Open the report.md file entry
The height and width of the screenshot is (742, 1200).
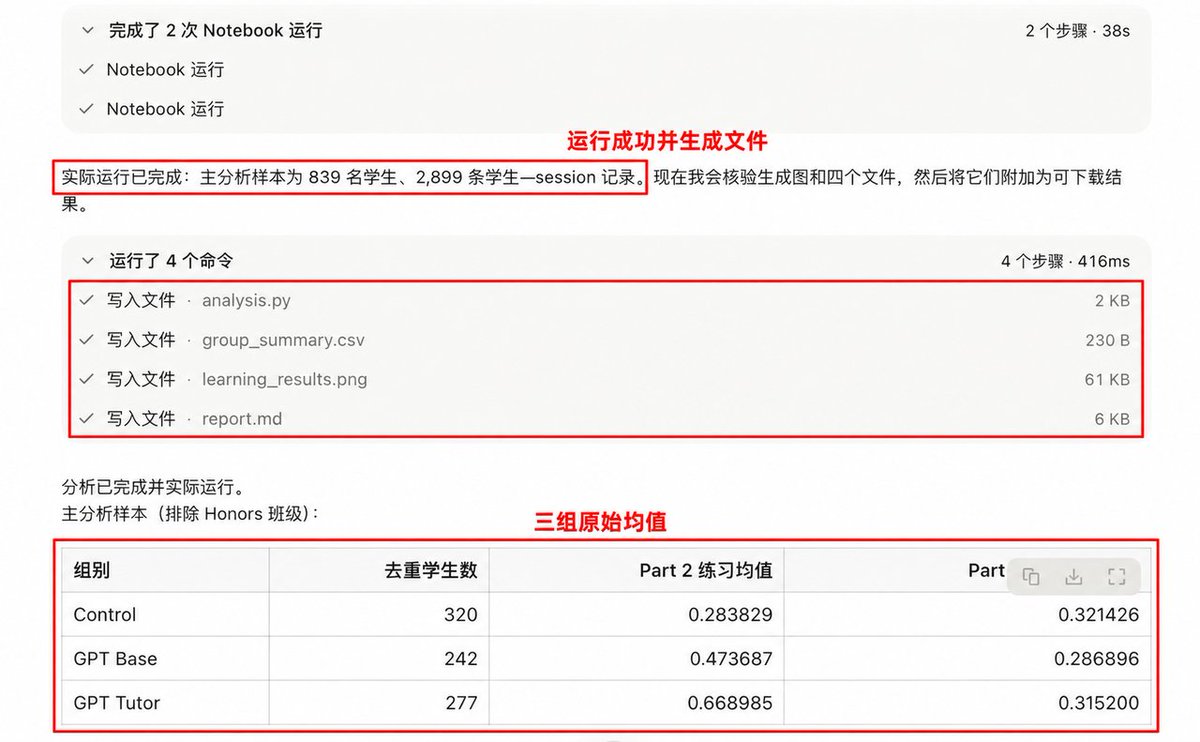(x=242, y=419)
